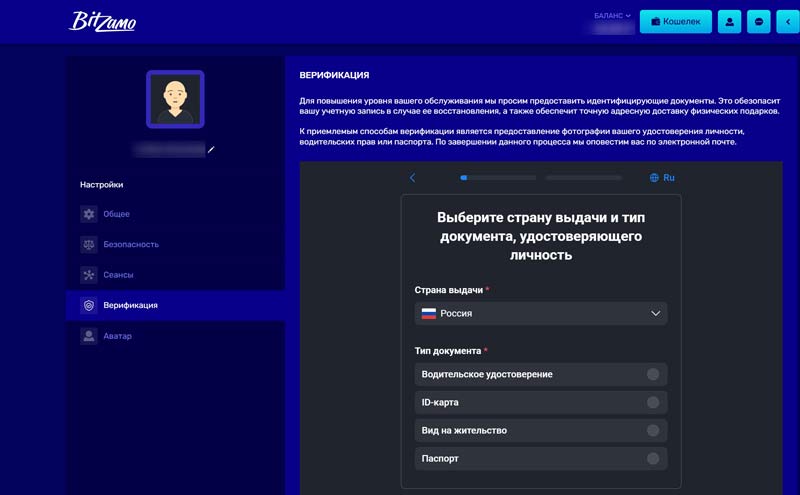Viewport: 800px width, 495px height.
Task: Open the Сеансы settings section
Action: pyautogui.click(x=118, y=274)
